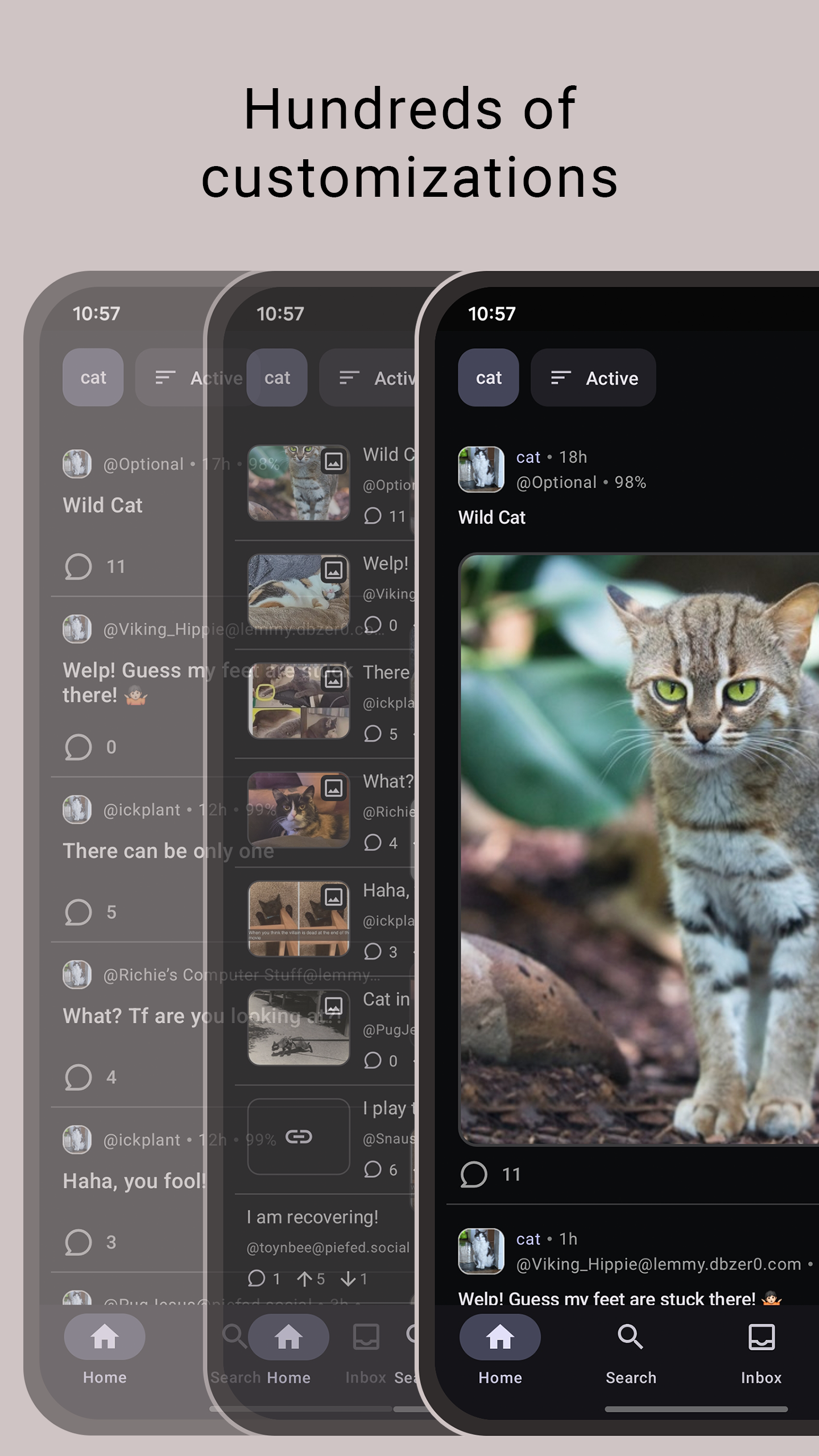Tap downvote arrow on I am recovering post
This screenshot has width=819, height=1456.
pos(348,1279)
